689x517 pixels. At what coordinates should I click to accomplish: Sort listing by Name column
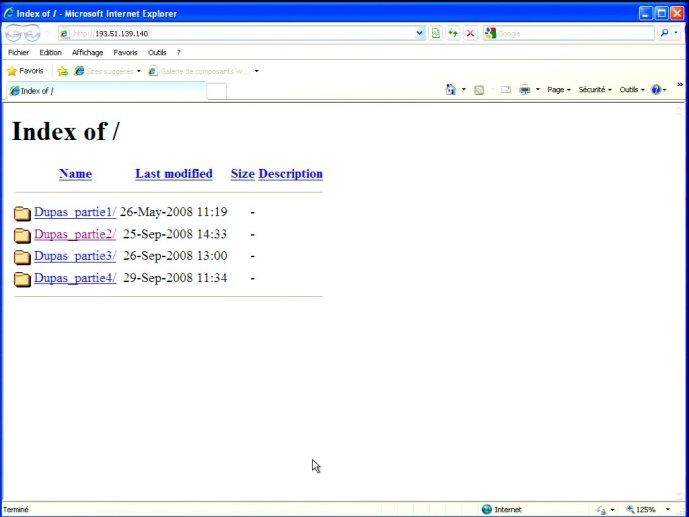point(76,174)
